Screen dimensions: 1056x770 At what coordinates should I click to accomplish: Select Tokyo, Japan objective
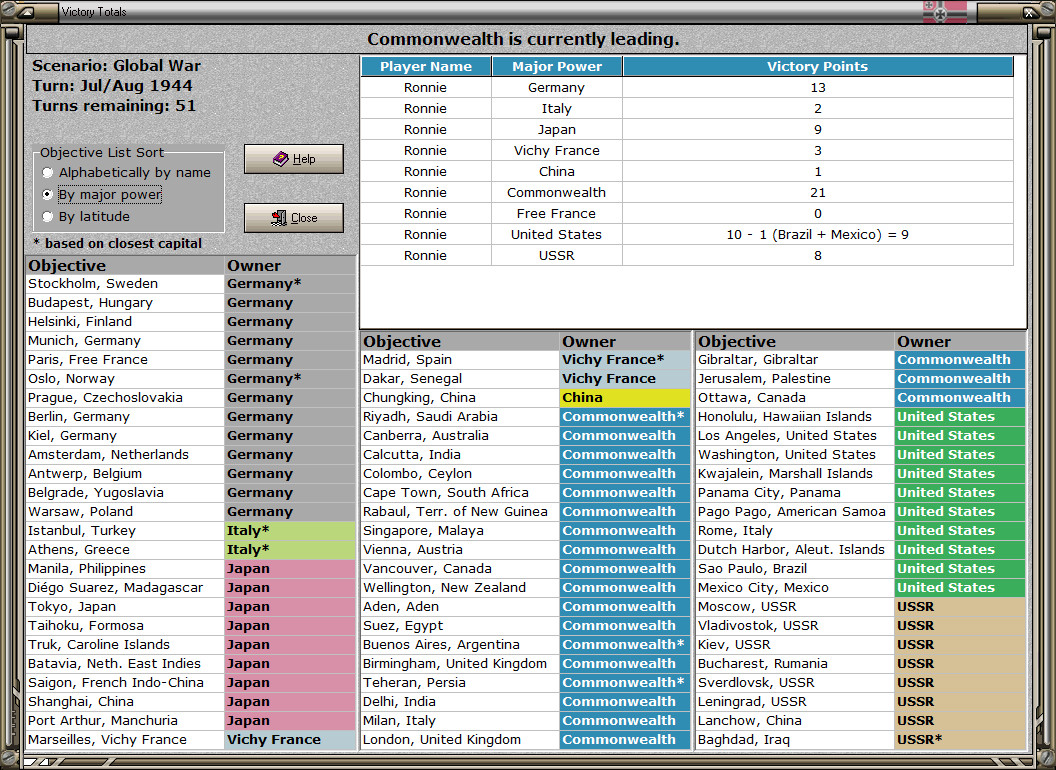pyautogui.click(x=125, y=606)
